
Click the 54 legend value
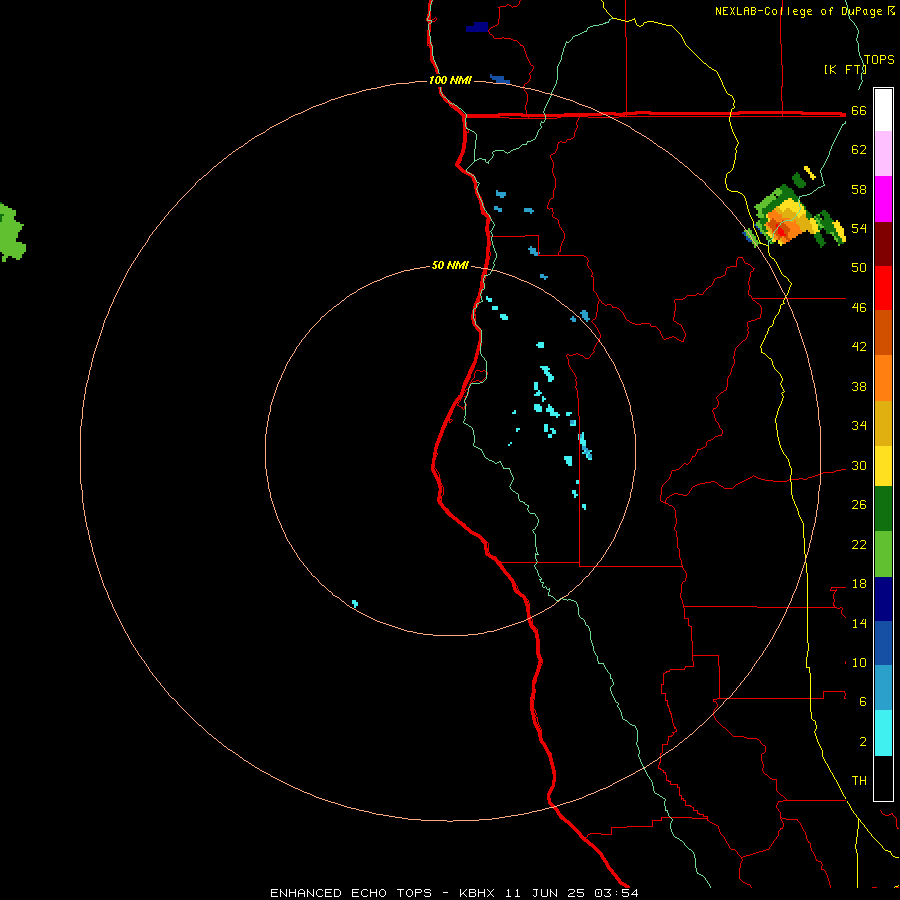859,228
